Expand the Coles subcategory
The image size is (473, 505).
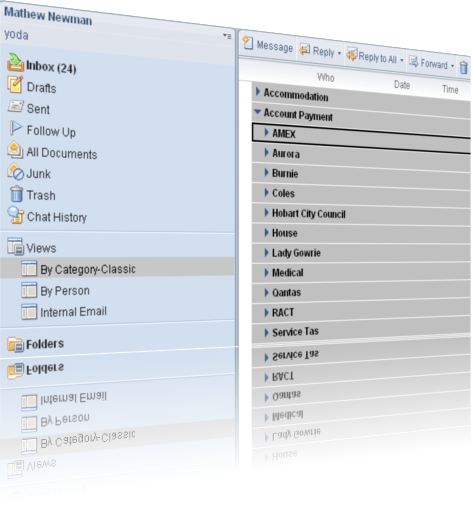click(x=266, y=192)
